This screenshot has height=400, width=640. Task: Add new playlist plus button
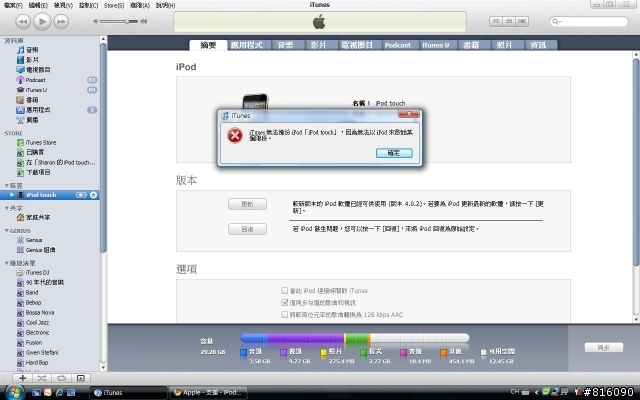tap(22, 378)
